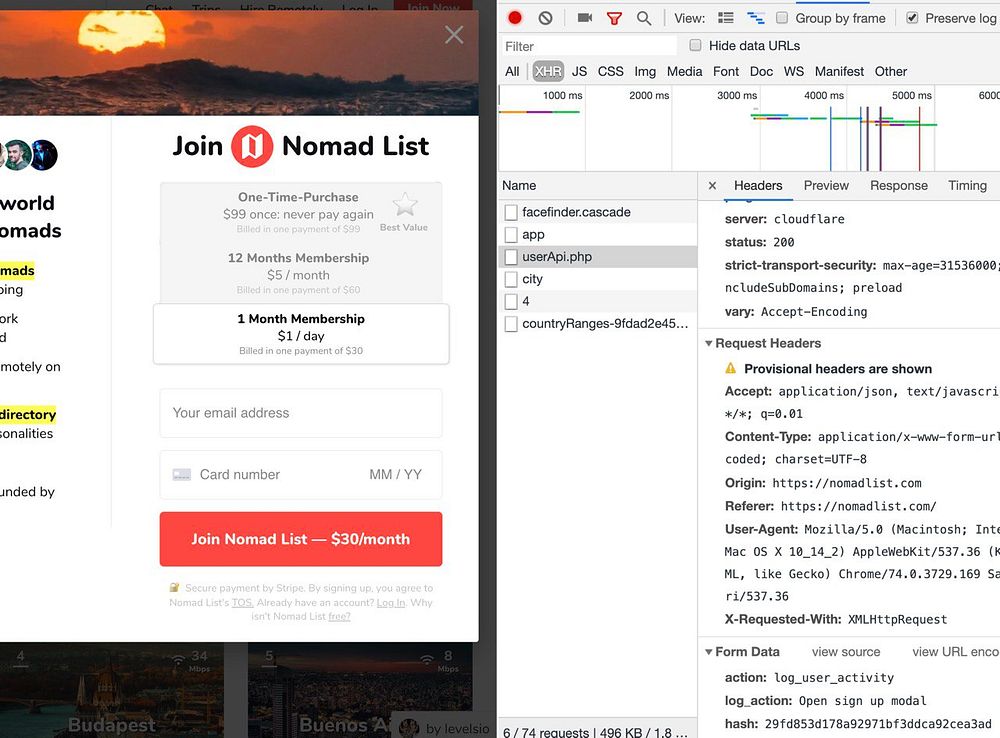Filter requests by Doc
This screenshot has width=1000, height=738.
coord(761,71)
